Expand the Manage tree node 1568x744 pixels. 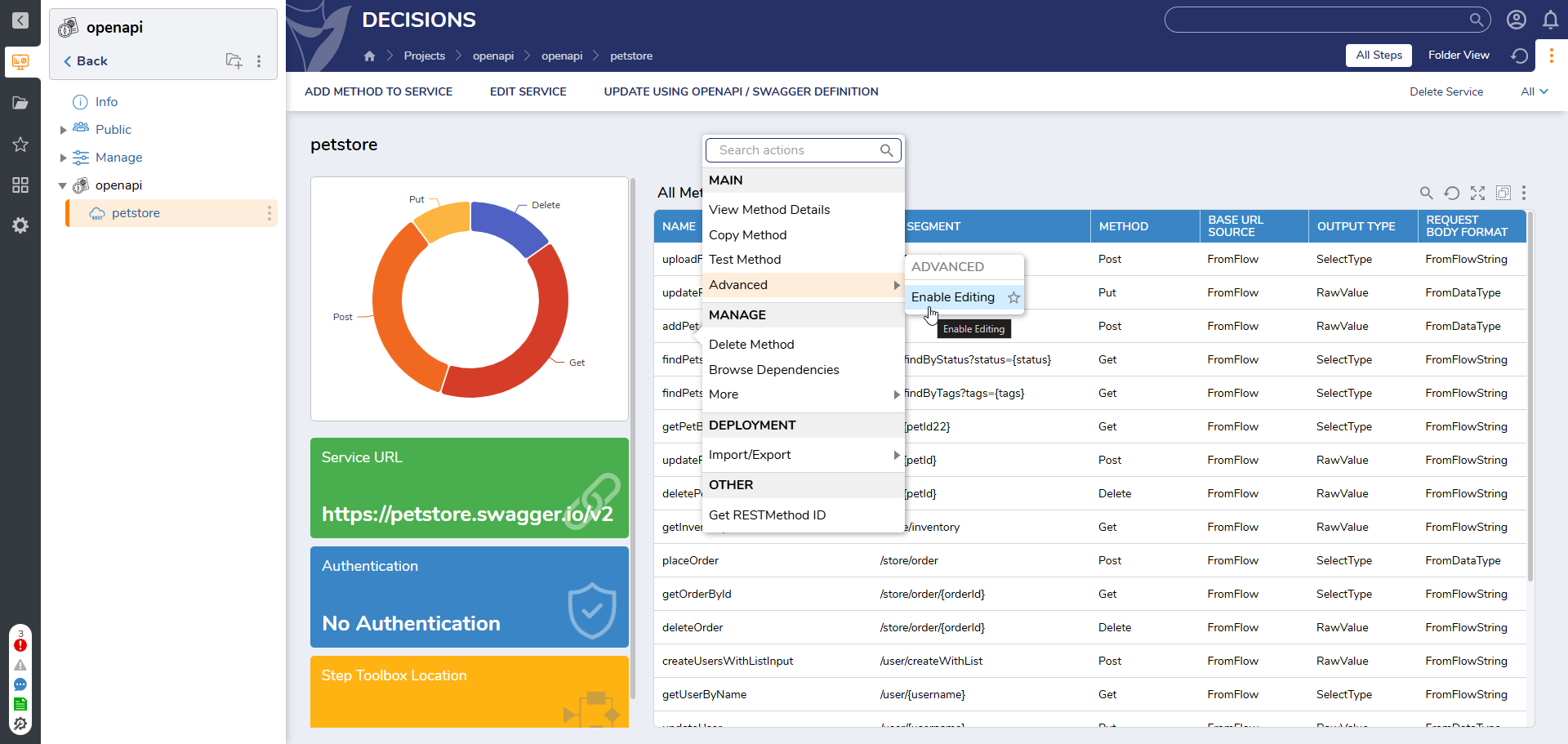(63, 158)
